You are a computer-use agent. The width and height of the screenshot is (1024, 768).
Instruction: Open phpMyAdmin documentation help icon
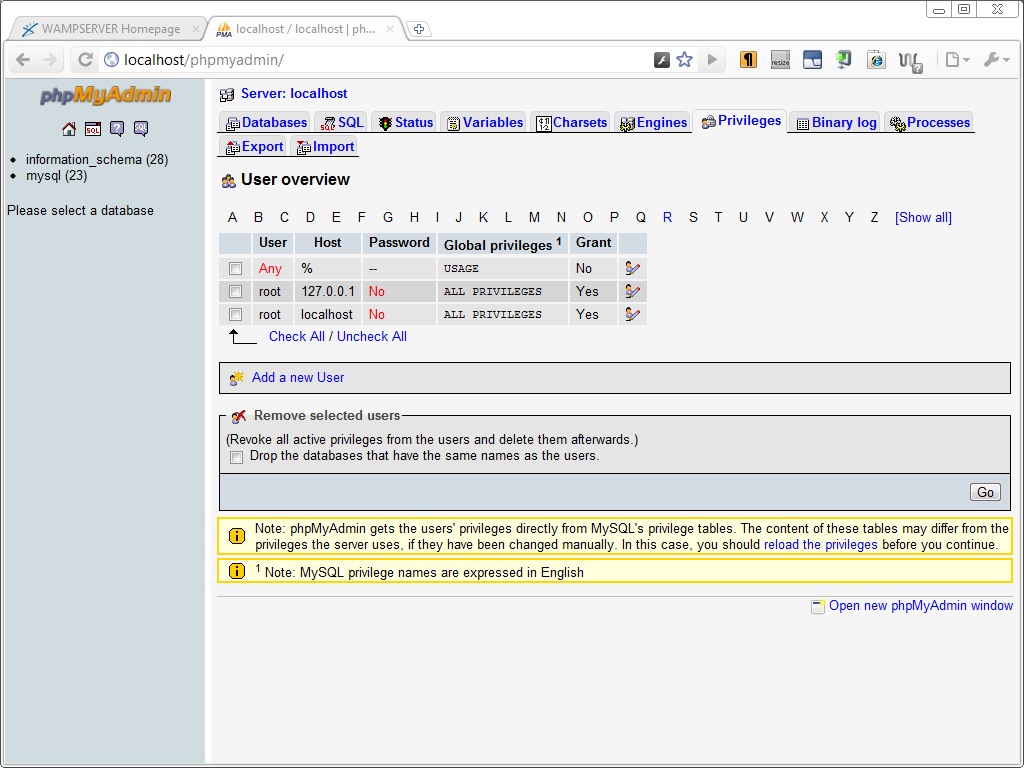(x=117, y=129)
